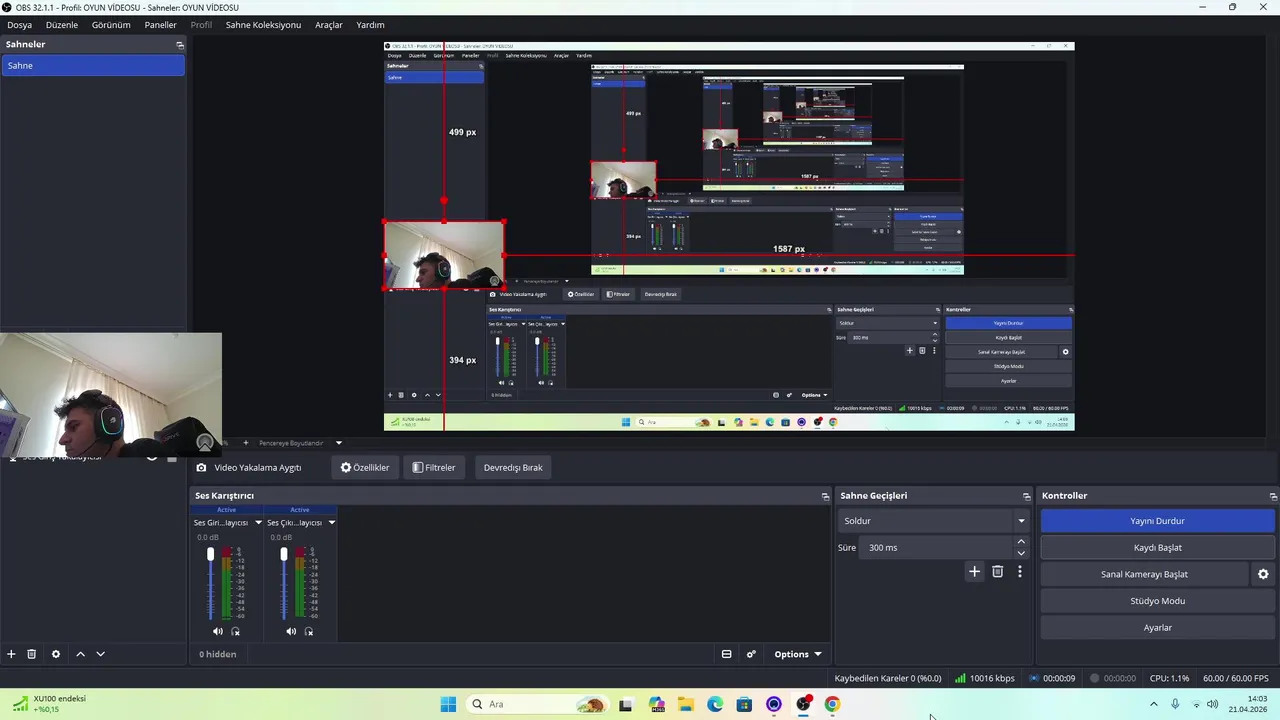This screenshot has width=1280, height=720.
Task: Open Microsoft Edge from the taskbar
Action: [715, 704]
